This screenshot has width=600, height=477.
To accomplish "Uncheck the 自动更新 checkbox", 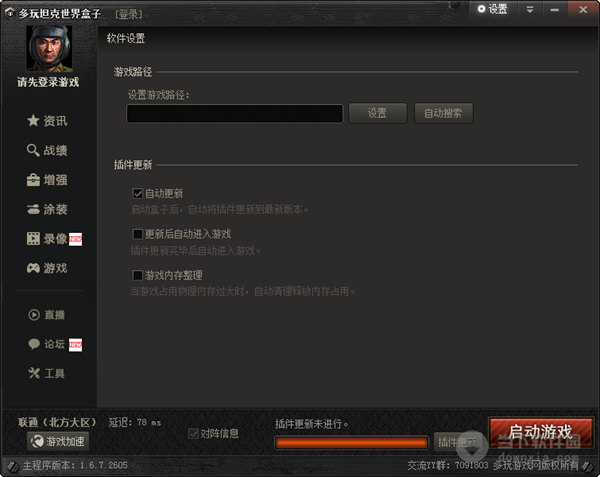I will [137, 194].
